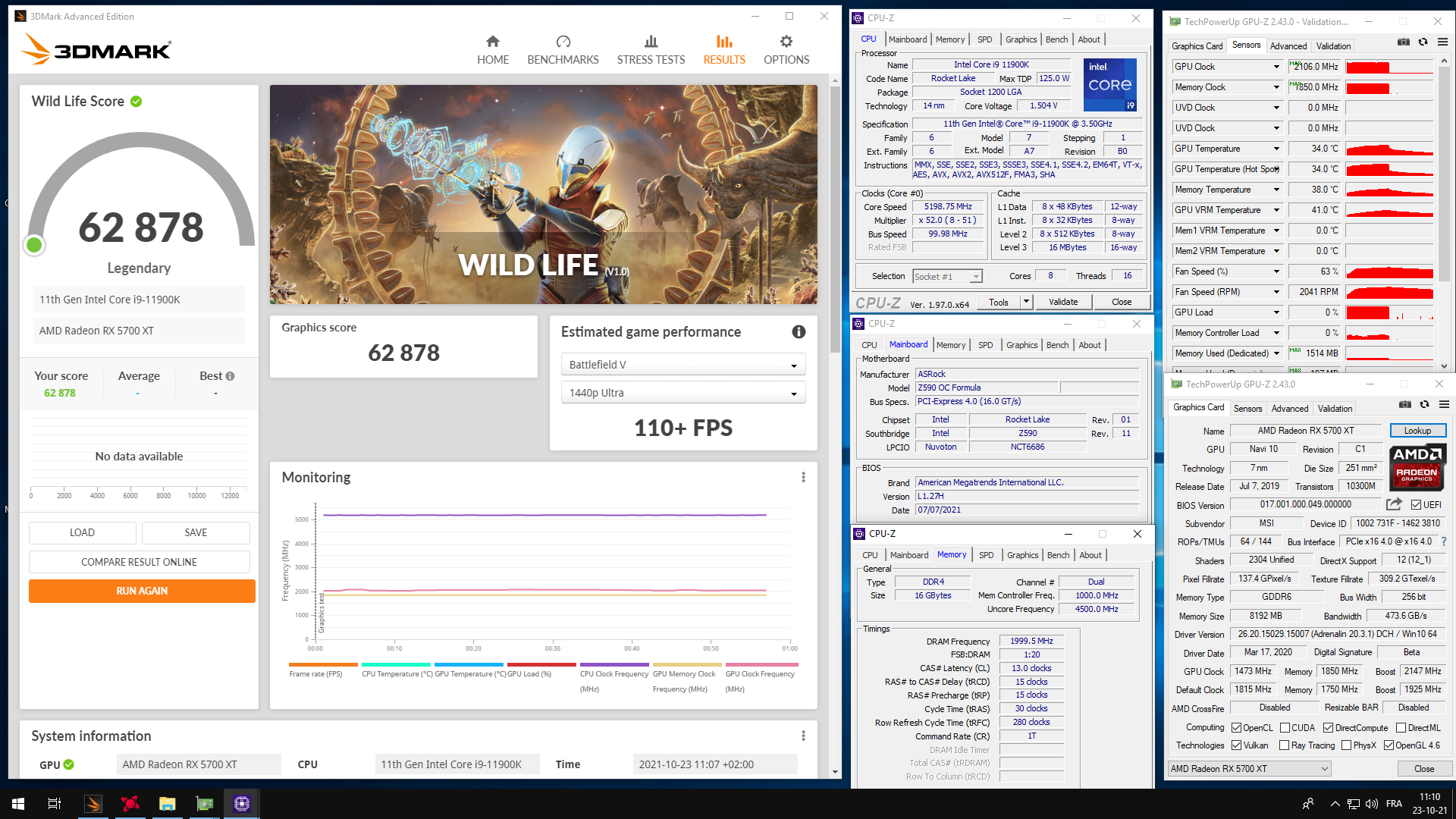
Task: Open SPD tab in CPU-Z Mainboard window
Action: [x=985, y=345]
